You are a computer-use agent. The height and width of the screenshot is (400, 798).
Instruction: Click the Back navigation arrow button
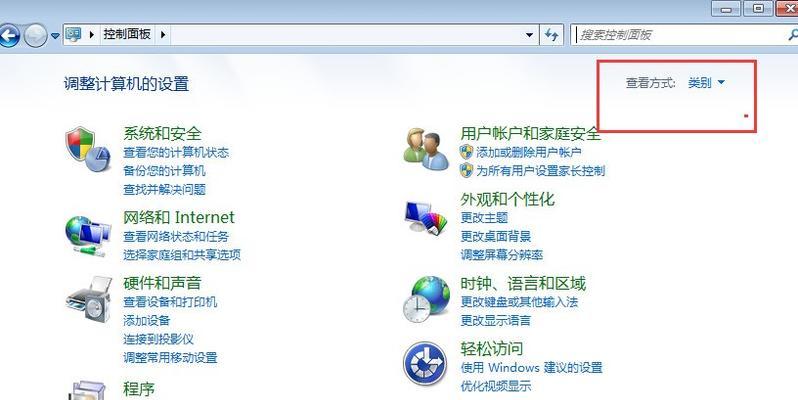[9, 35]
